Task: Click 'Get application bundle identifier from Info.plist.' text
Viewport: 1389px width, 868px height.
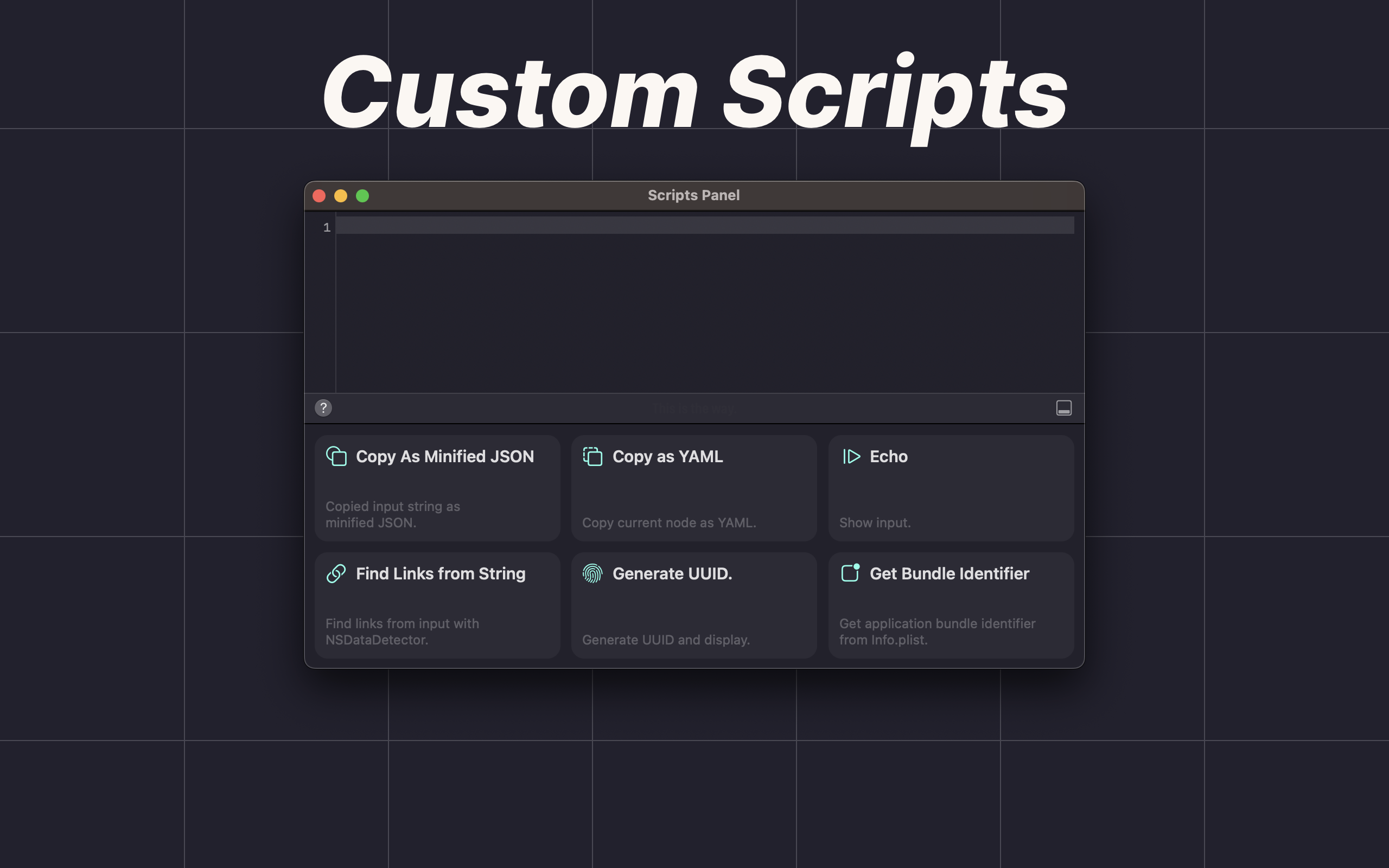Action: tap(937, 631)
